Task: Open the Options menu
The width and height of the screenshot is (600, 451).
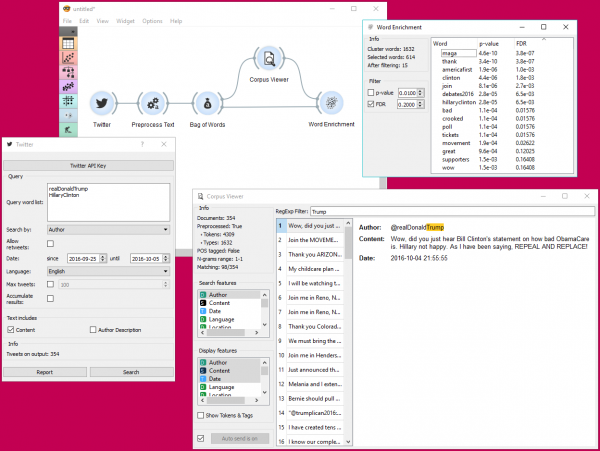Action: tap(152, 21)
